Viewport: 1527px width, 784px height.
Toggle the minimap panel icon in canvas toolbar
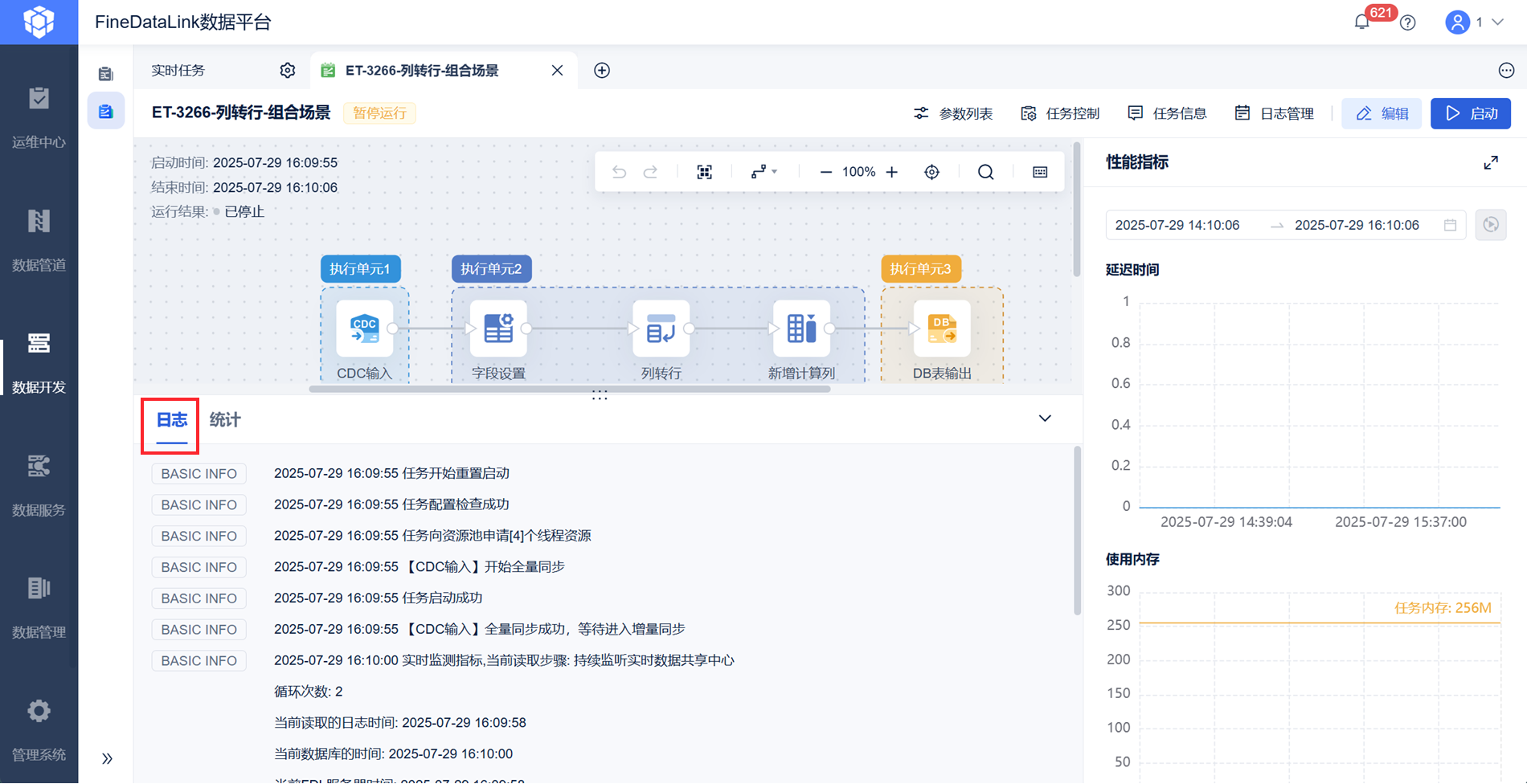[x=1040, y=172]
